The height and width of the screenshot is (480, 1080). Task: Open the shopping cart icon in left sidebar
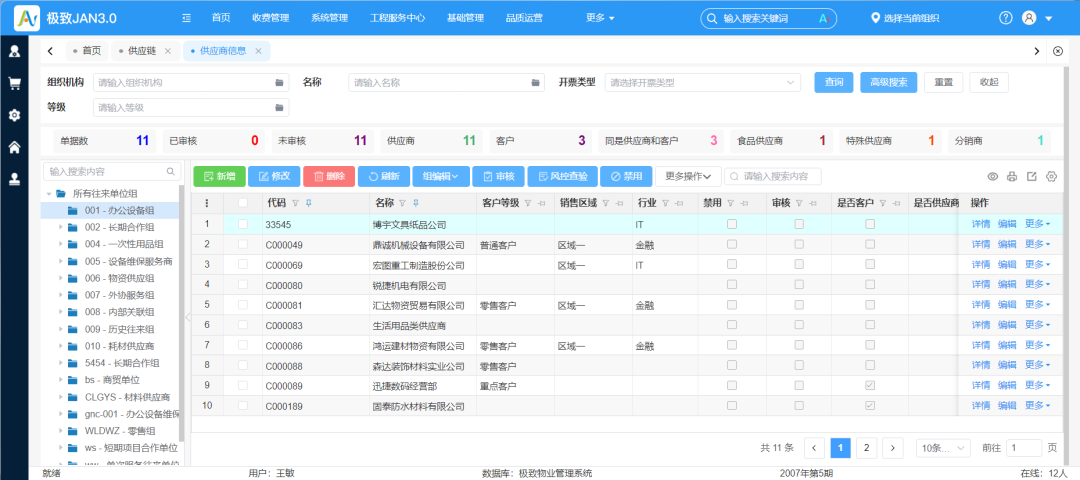click(x=14, y=83)
